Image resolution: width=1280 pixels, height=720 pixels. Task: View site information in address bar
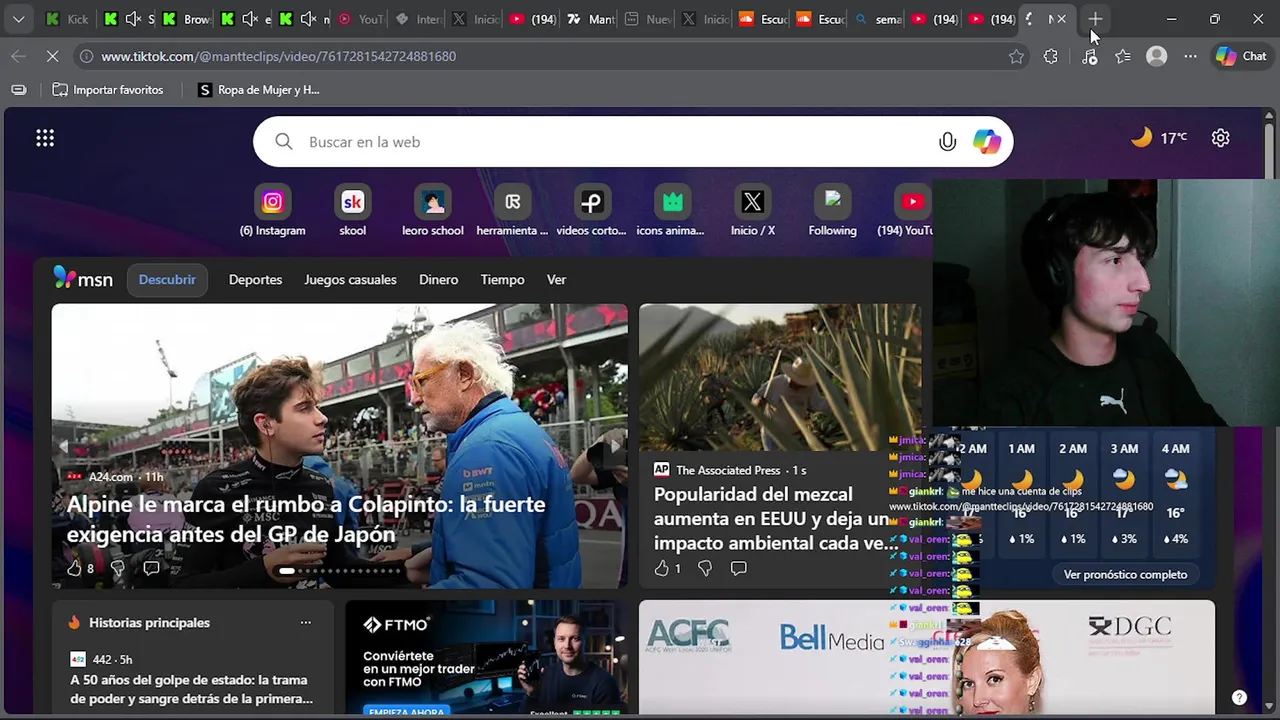86,57
